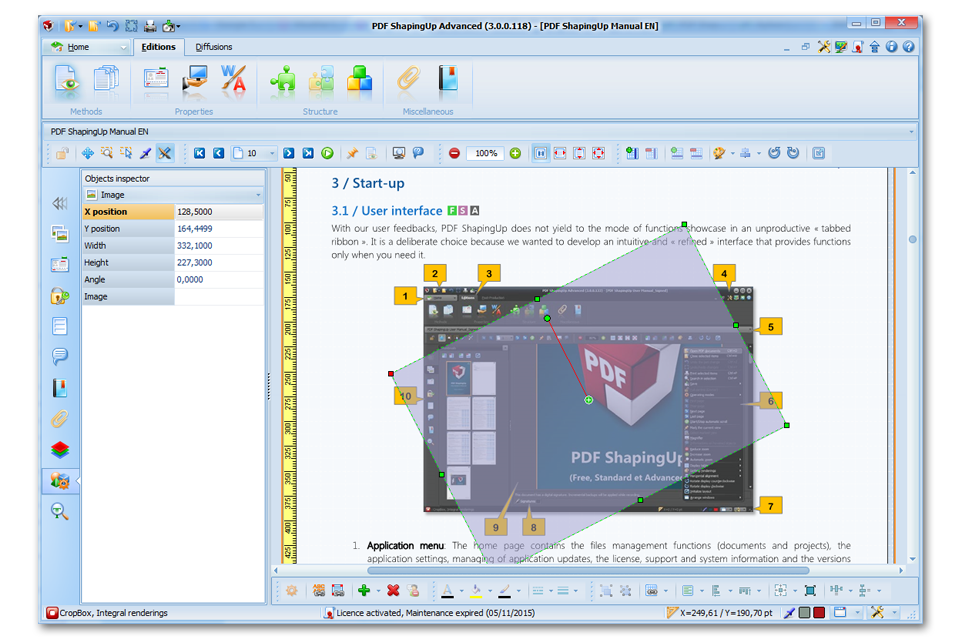Click the colored blocks Structure icon
960x639 pixels.
tap(359, 80)
